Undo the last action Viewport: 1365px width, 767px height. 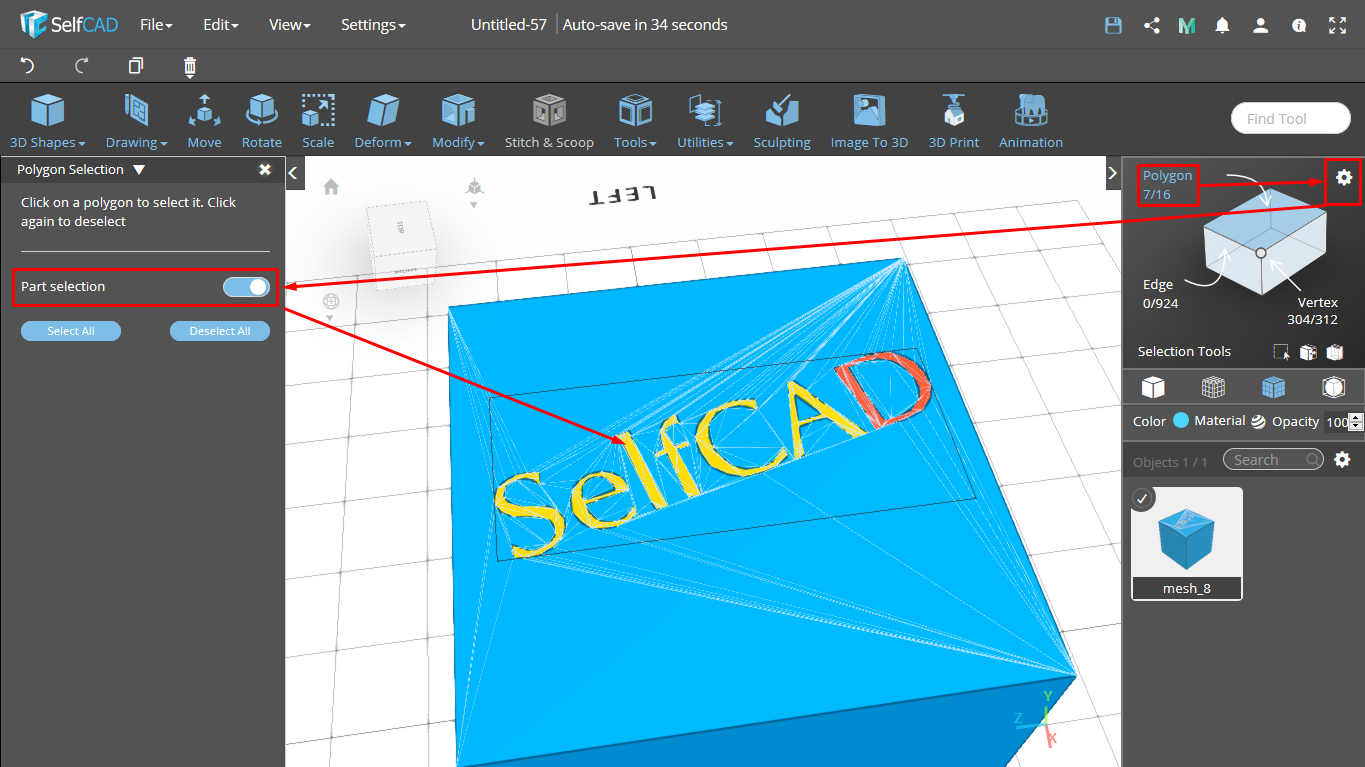pos(27,66)
